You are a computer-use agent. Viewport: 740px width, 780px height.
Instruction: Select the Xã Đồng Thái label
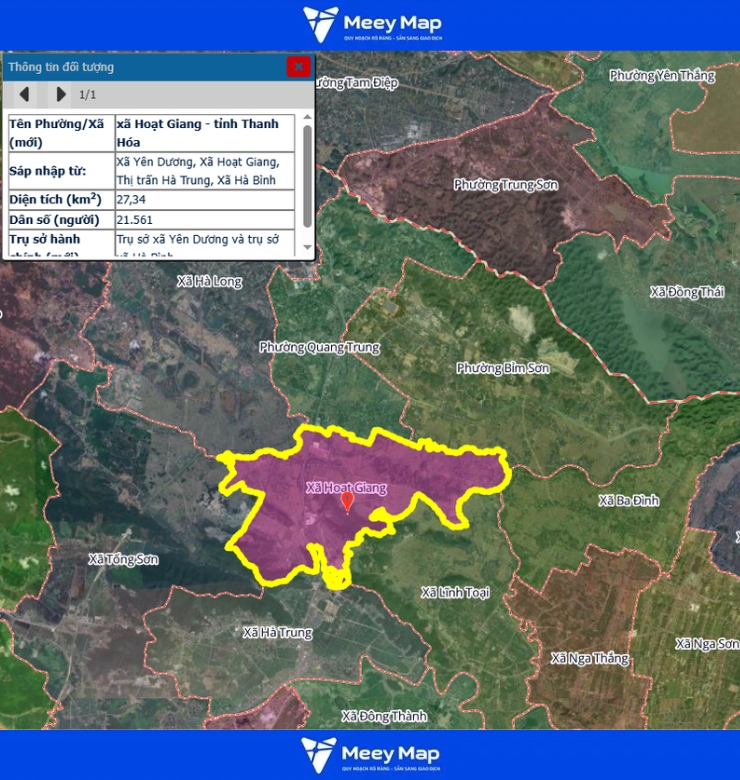tap(686, 292)
